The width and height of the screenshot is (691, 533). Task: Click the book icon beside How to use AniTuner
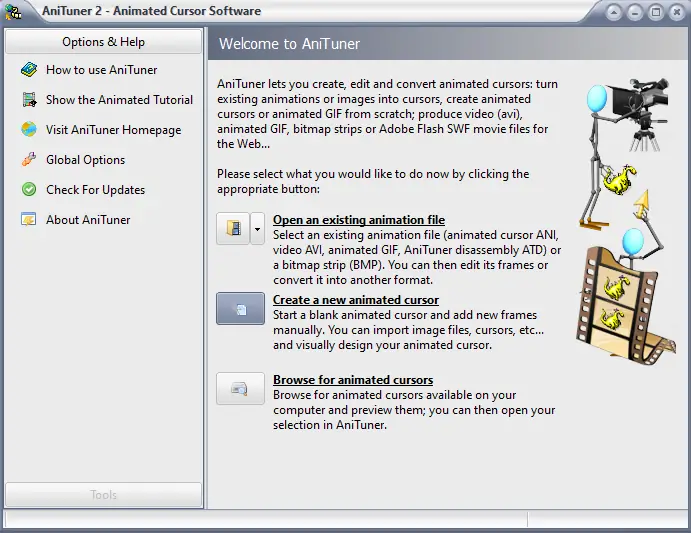29,70
